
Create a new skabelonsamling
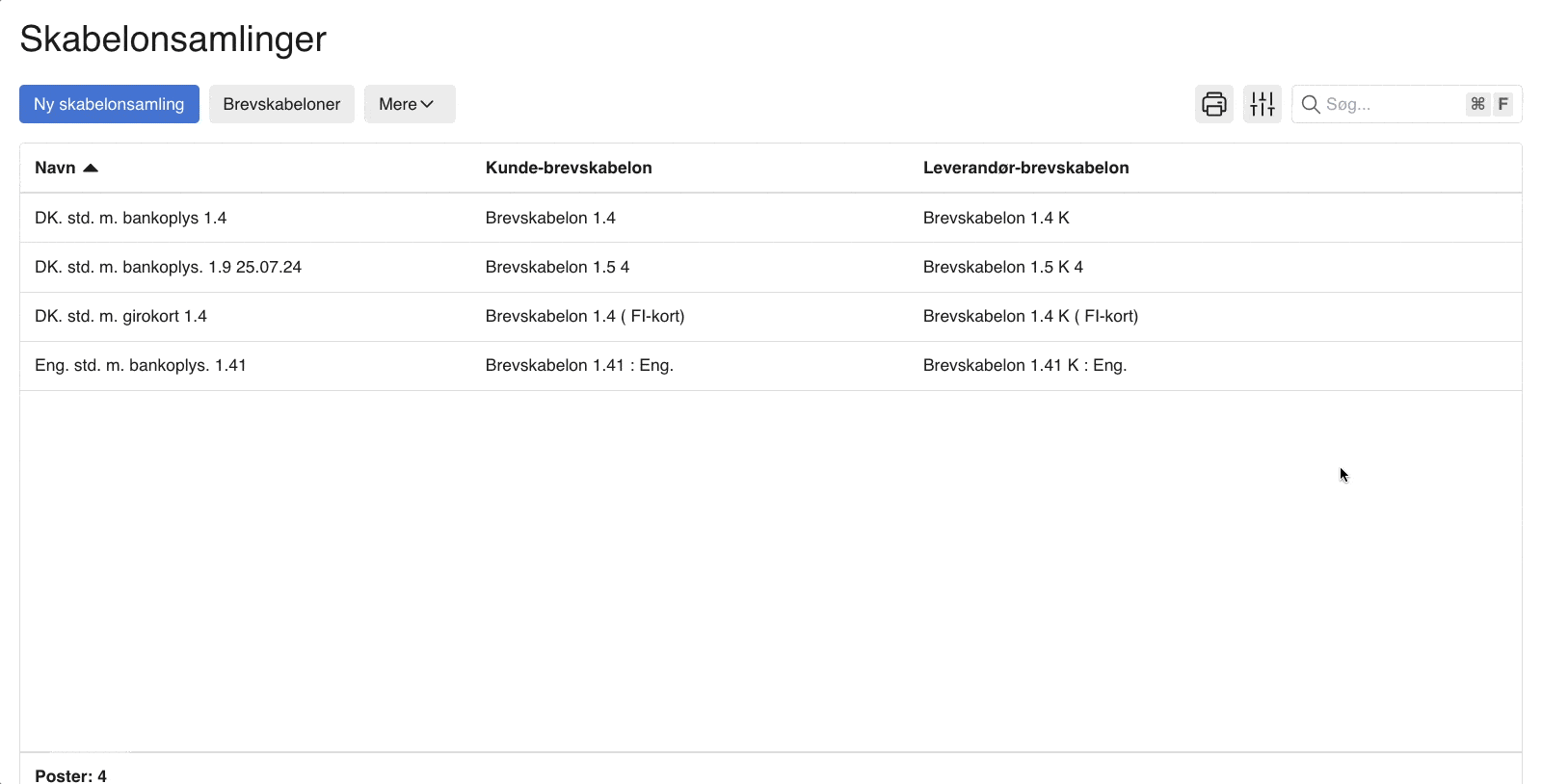click(x=109, y=104)
